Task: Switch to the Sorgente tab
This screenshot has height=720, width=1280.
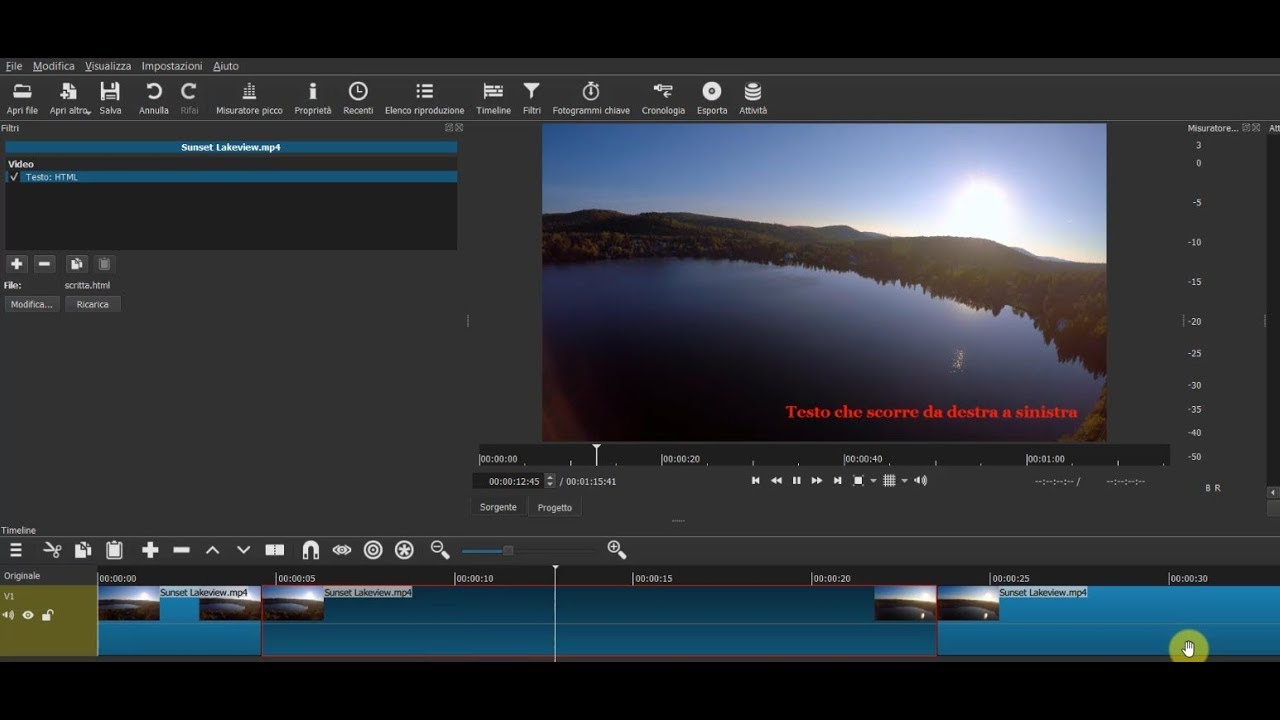Action: (498, 507)
